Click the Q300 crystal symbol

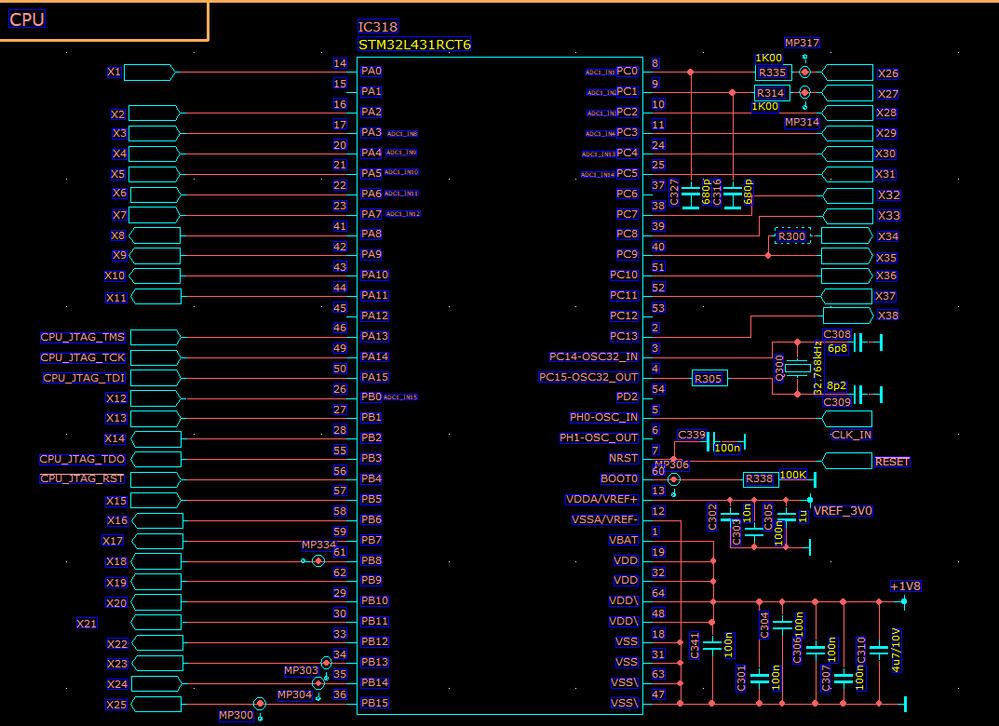[797, 368]
